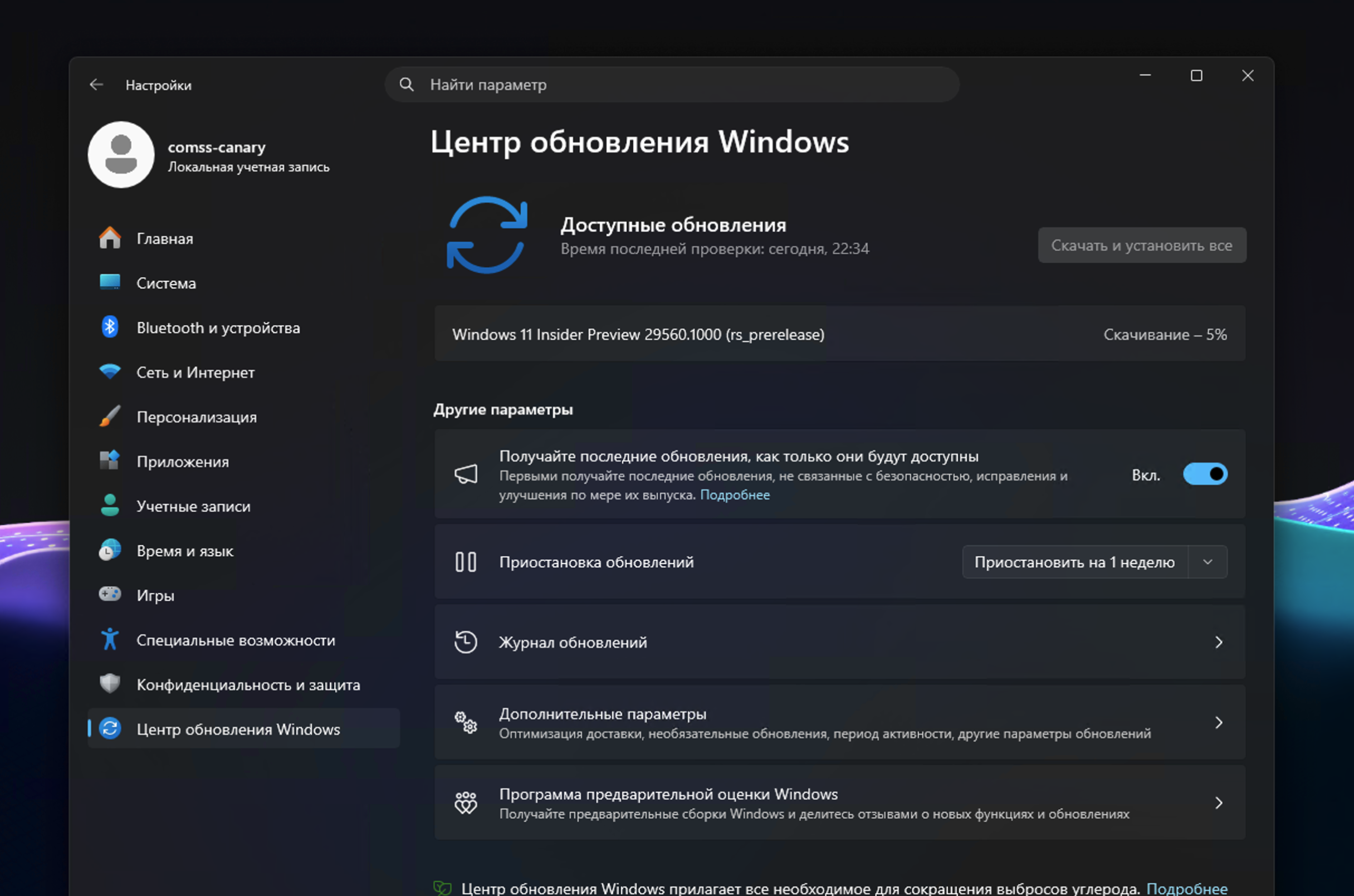Click Подробнее link about carbon emissions

tap(1186, 888)
